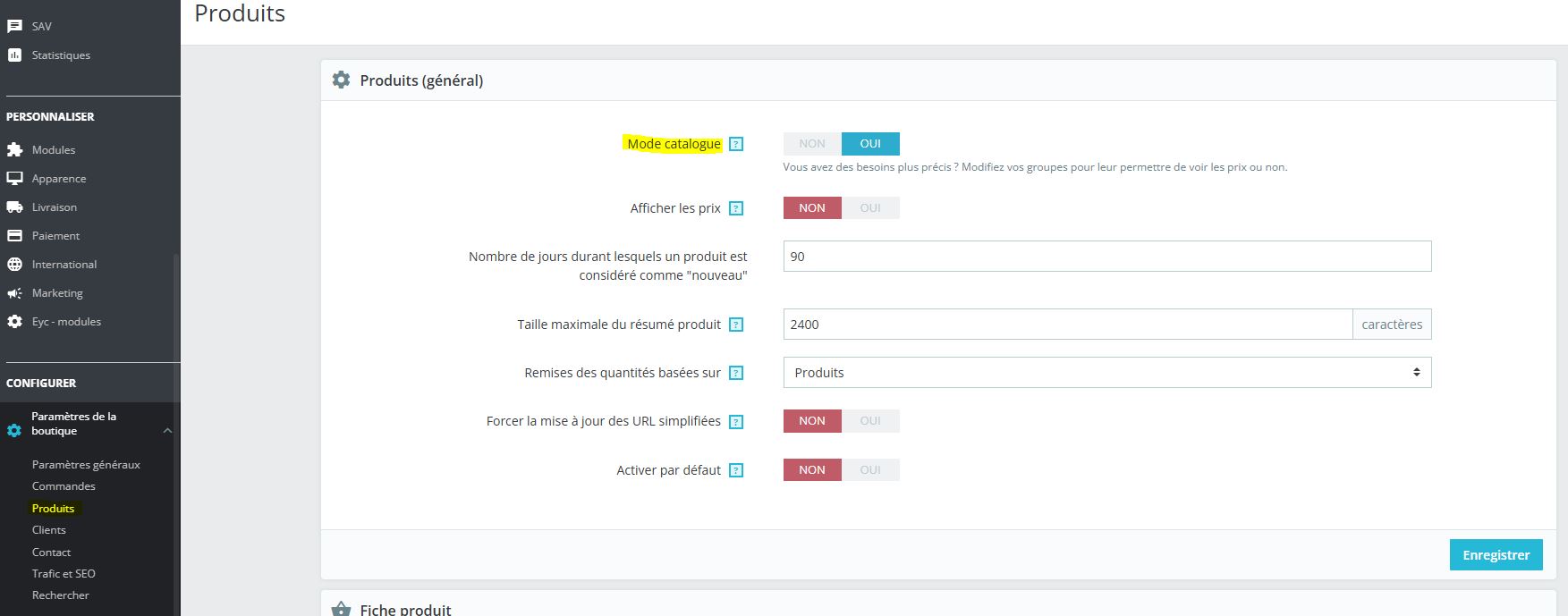This screenshot has width=1568, height=616.
Task: Set Forcer la mise à jour des URL to OUI
Action: click(x=870, y=420)
